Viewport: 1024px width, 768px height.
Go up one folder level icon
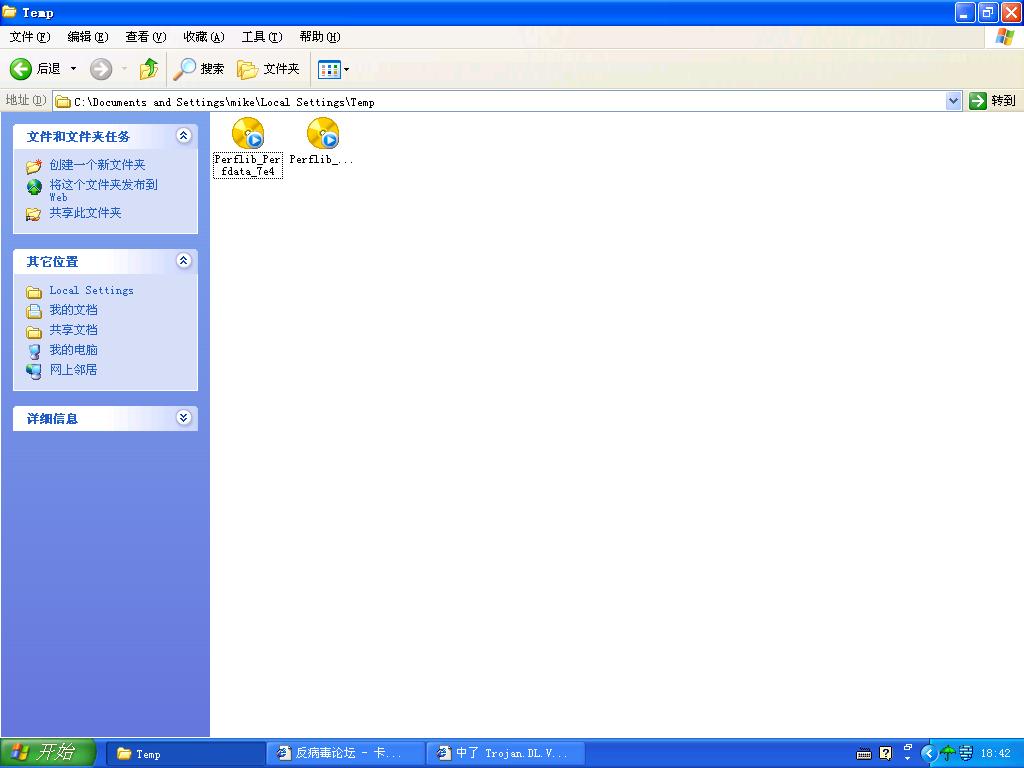click(148, 69)
